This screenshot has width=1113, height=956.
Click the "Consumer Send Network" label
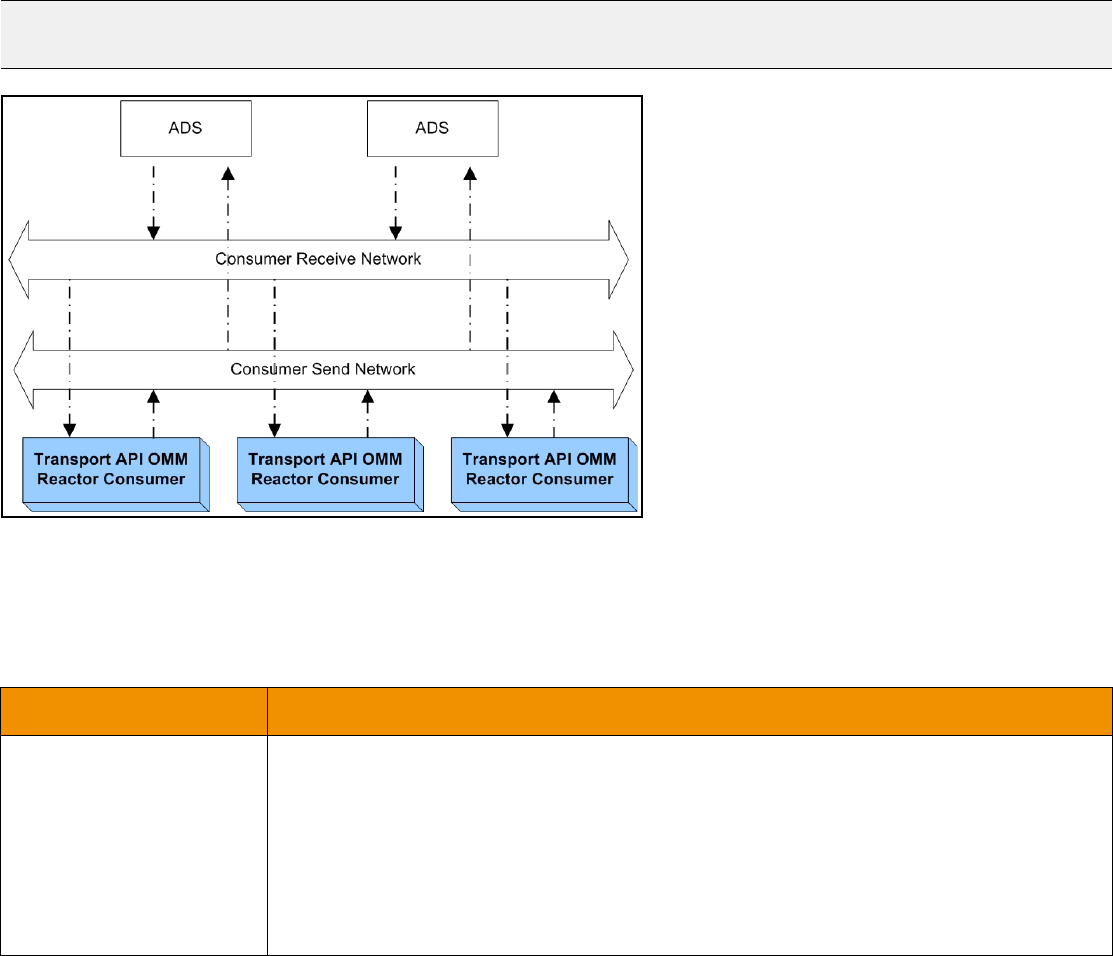323,369
